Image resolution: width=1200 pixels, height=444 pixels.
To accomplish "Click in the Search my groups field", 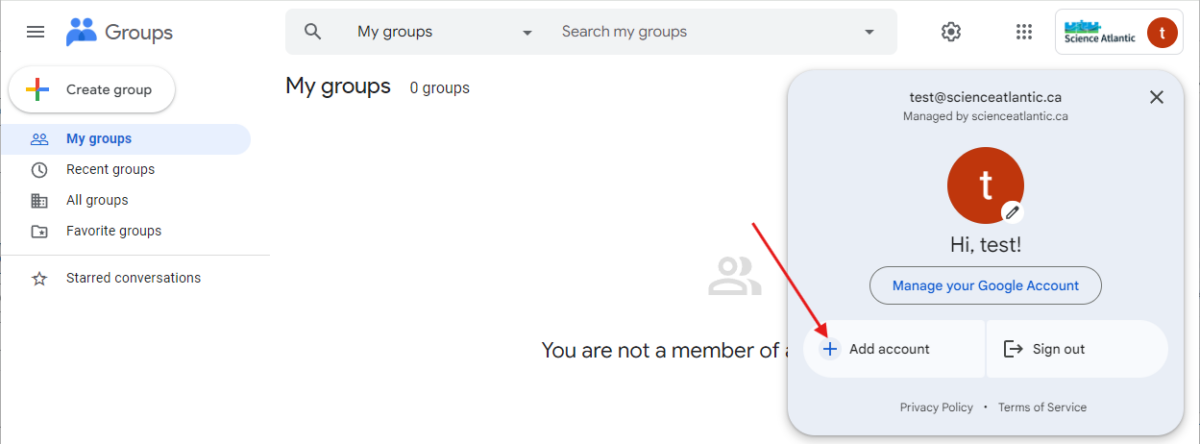I will (700, 32).
